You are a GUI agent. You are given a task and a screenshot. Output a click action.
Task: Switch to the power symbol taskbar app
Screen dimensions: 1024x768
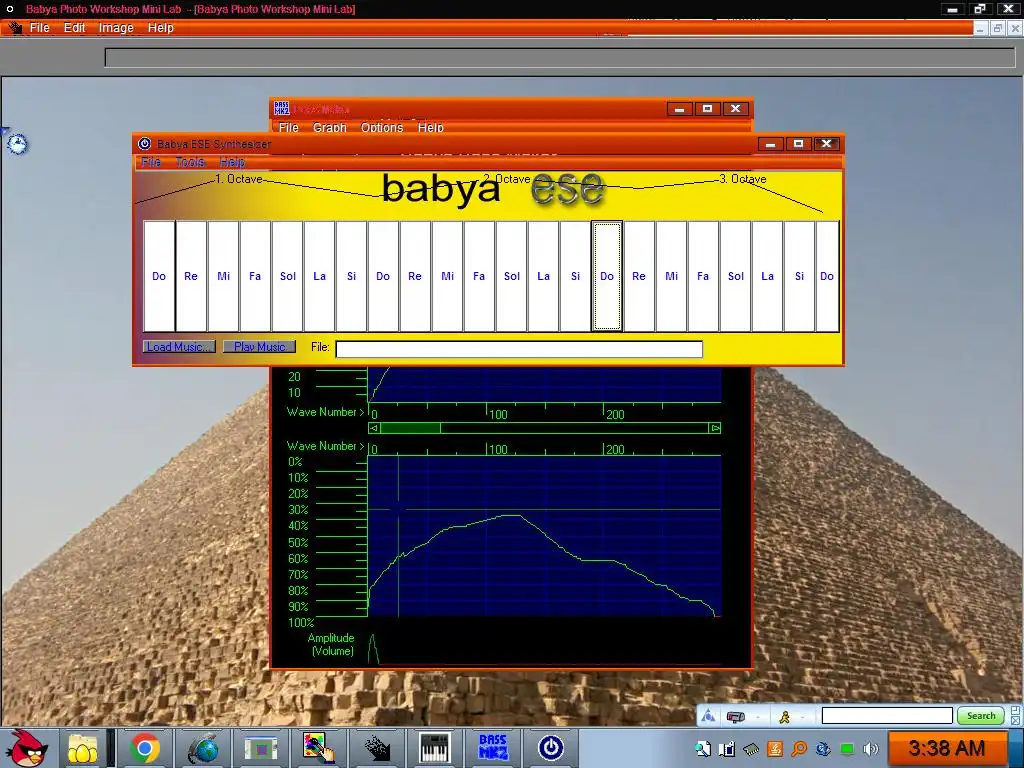coord(551,748)
